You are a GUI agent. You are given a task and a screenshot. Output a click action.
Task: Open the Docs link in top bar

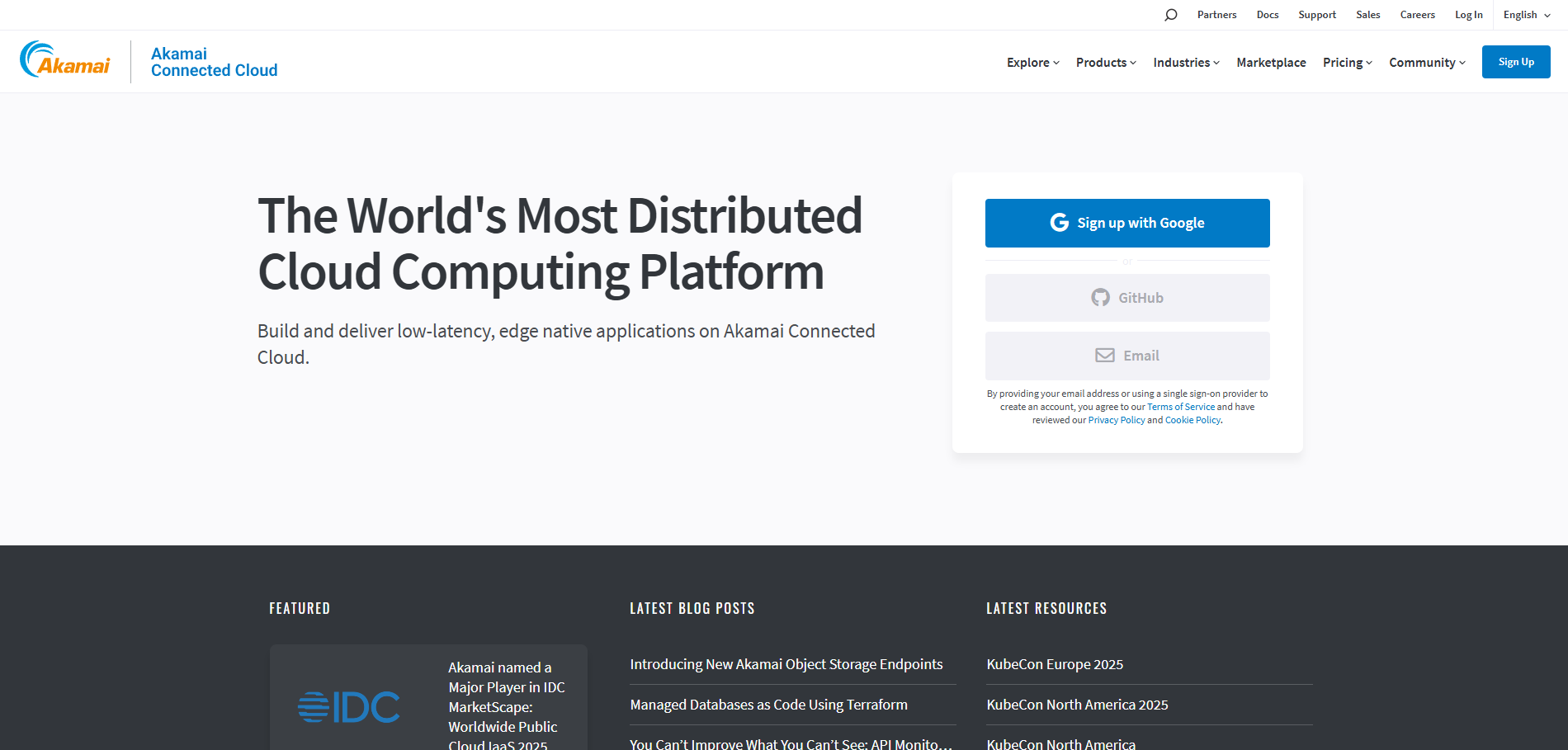coord(1267,15)
